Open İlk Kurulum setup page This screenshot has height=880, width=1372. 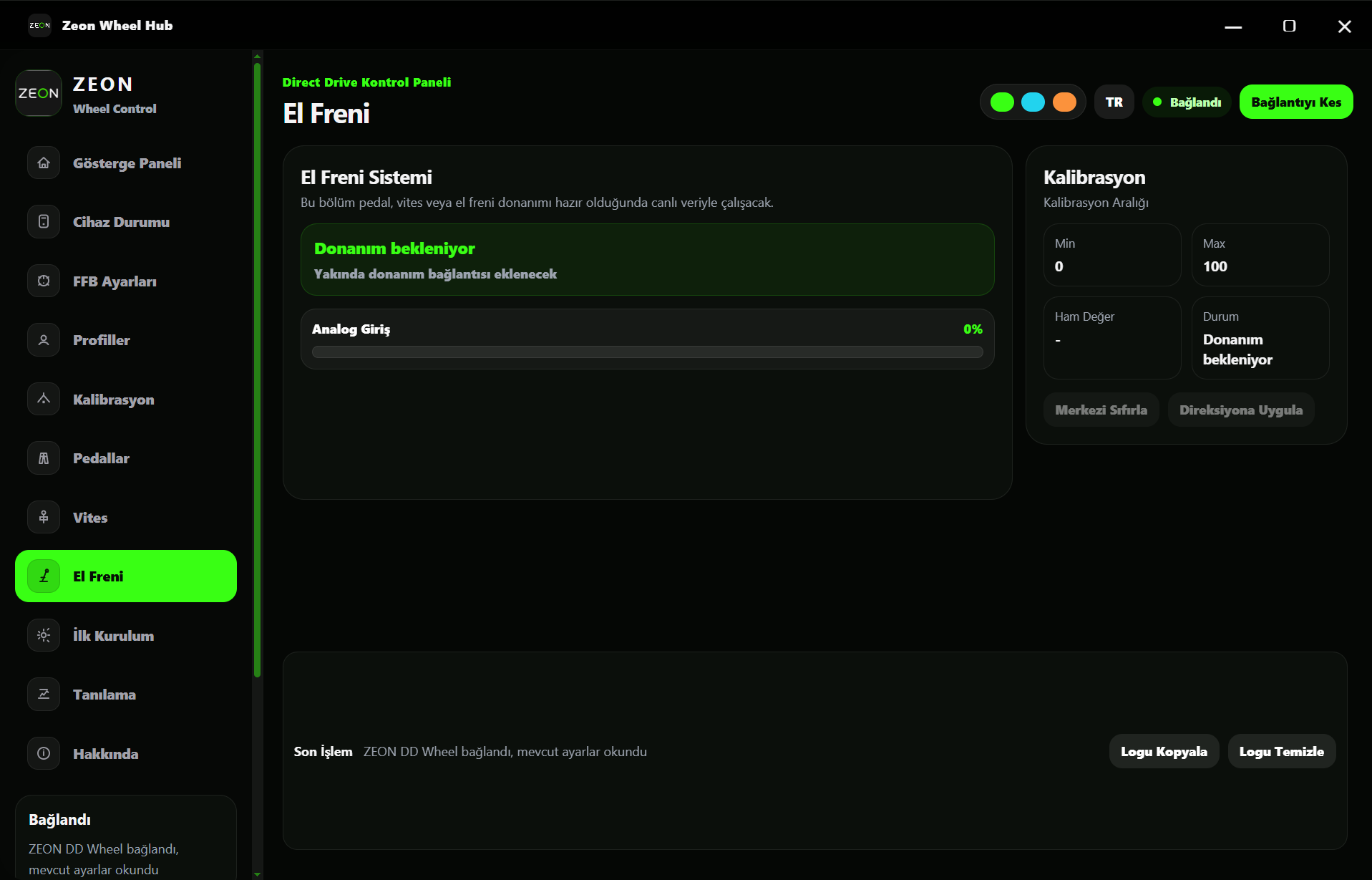[126, 636]
